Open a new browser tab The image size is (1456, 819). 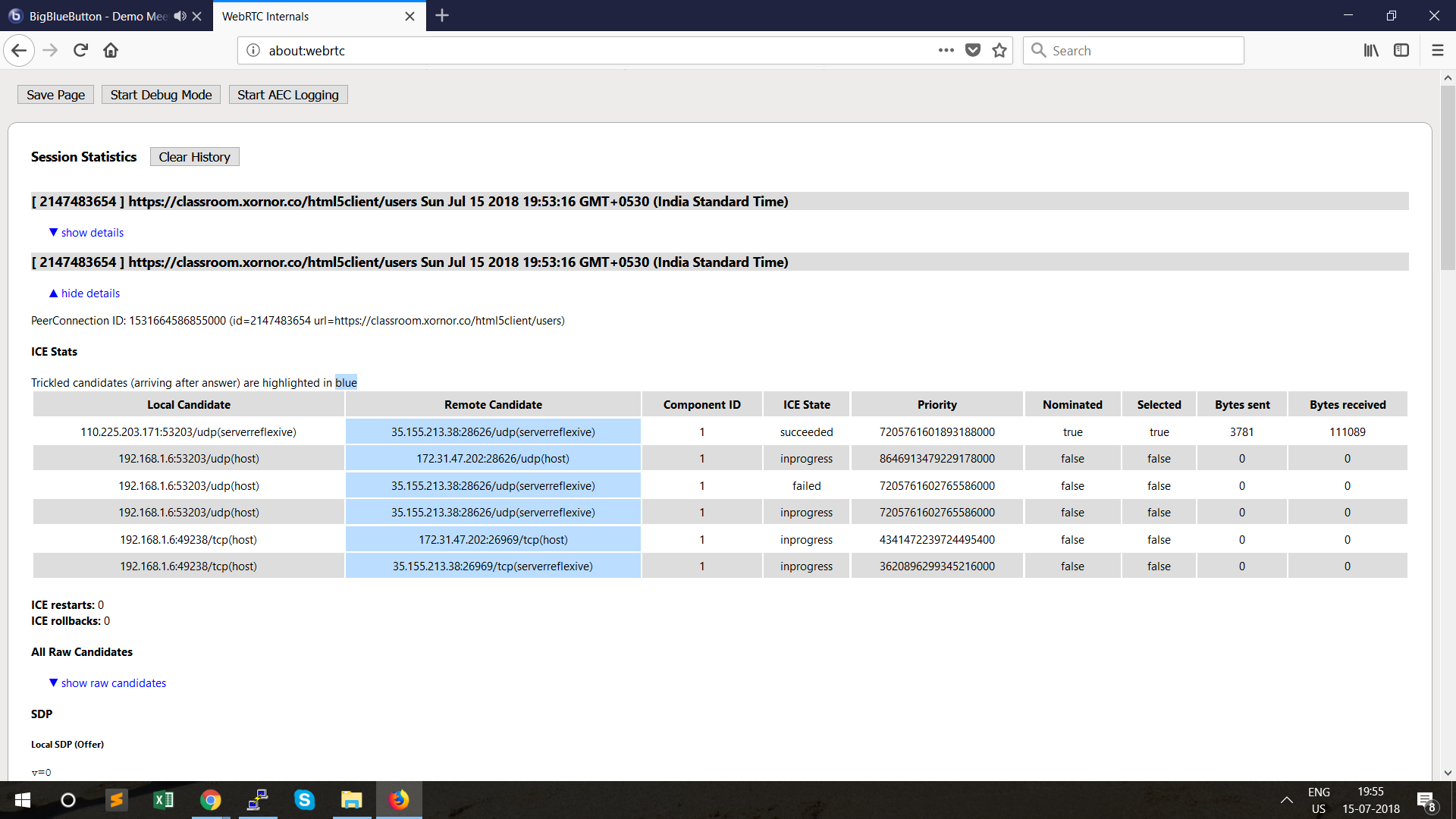pyautogui.click(x=442, y=15)
